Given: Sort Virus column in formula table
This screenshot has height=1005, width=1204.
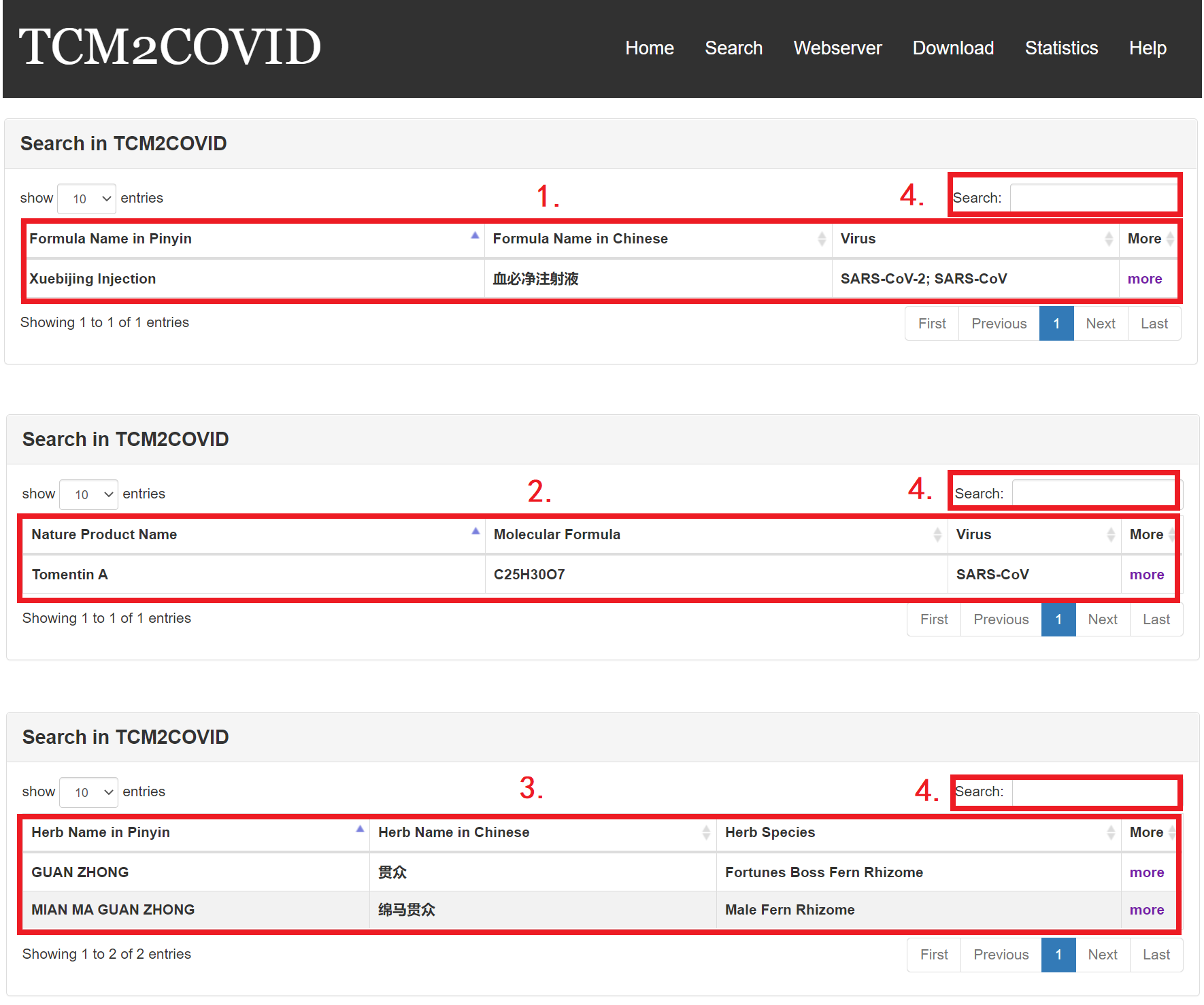Looking at the screenshot, I should click(x=1109, y=239).
